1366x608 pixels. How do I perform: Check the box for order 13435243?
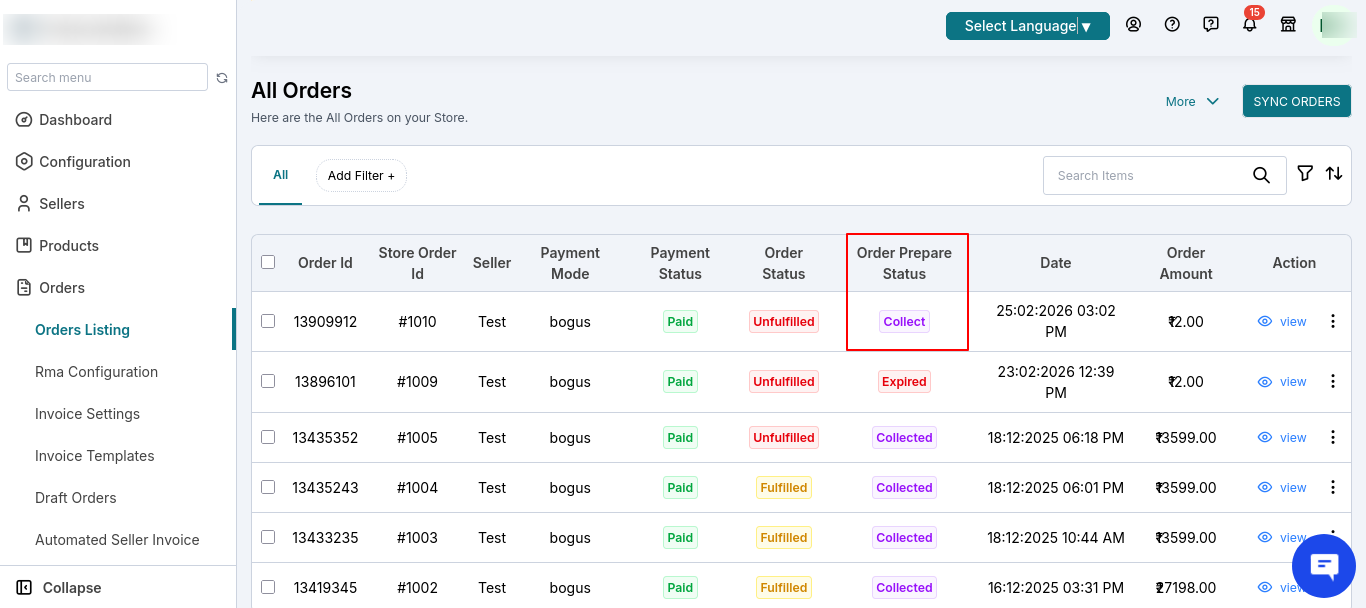[268, 487]
